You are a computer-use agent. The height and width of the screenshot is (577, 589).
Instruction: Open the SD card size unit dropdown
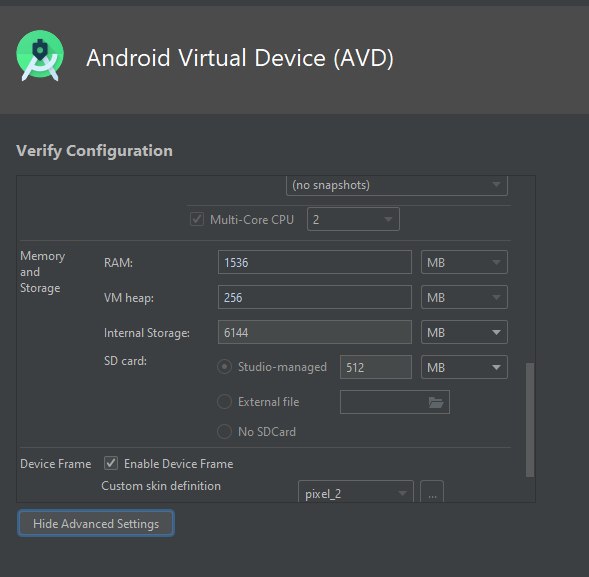pyautogui.click(x=464, y=367)
